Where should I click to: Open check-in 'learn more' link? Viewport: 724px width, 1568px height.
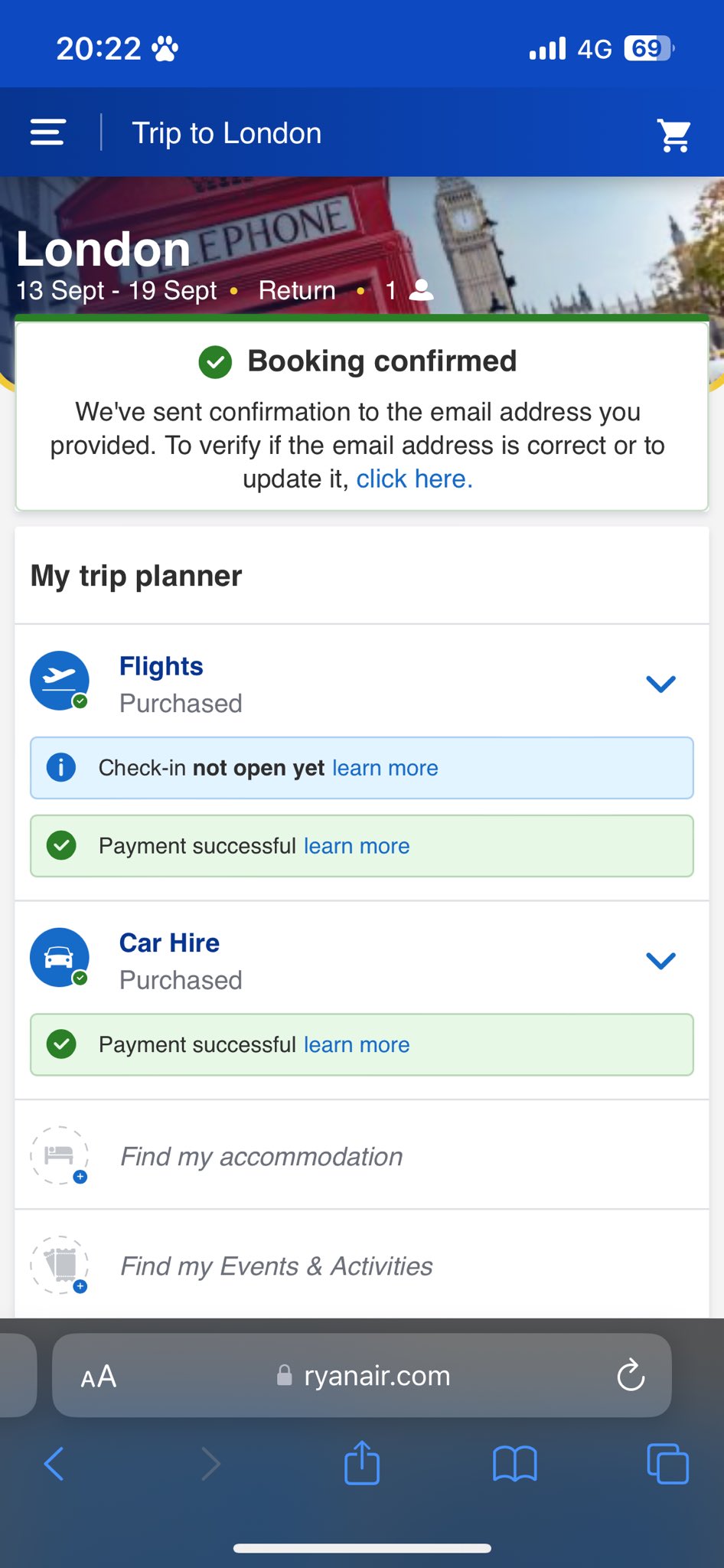coord(385,768)
